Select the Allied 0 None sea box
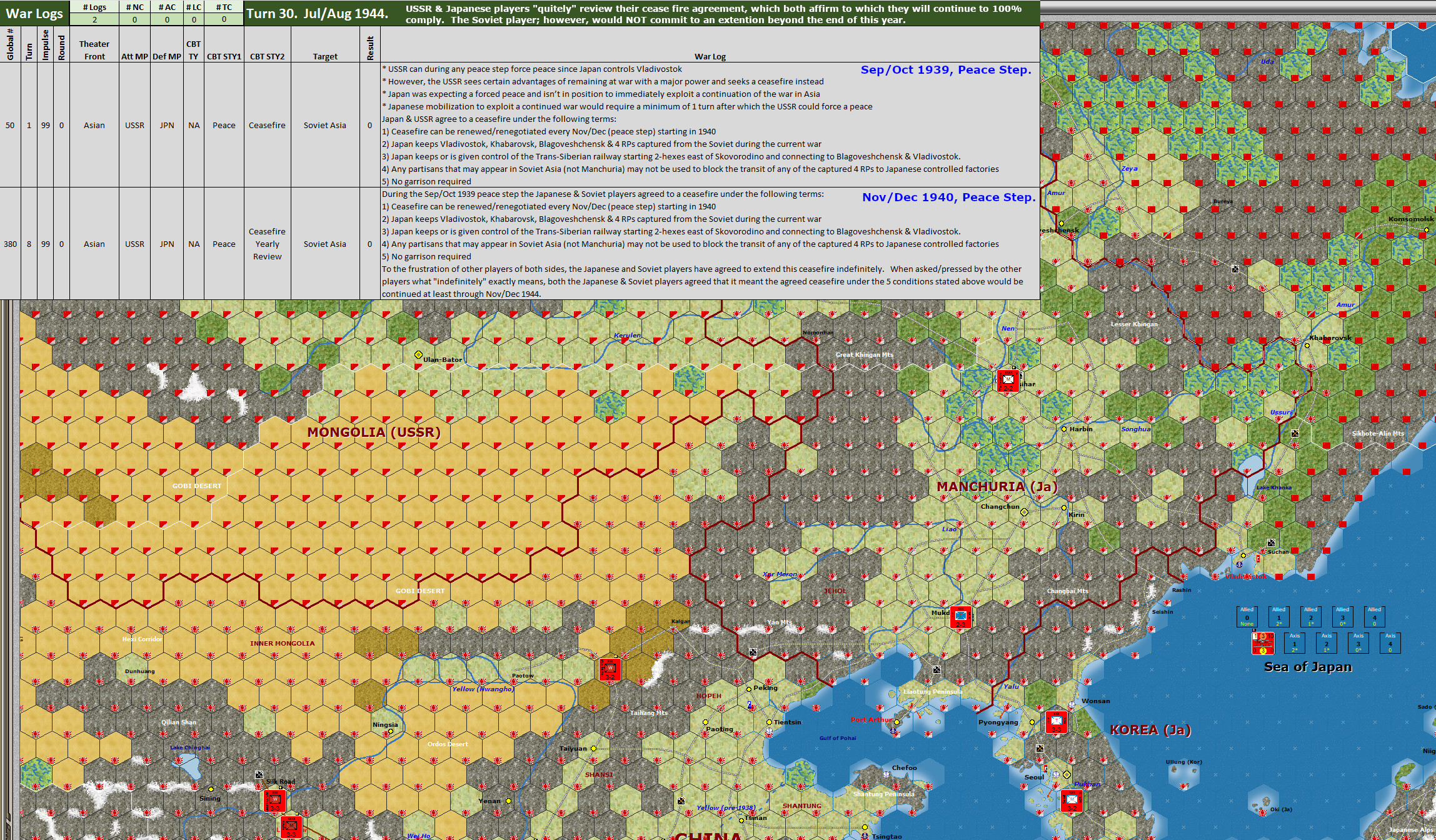The image size is (1436, 840). pyautogui.click(x=1247, y=616)
